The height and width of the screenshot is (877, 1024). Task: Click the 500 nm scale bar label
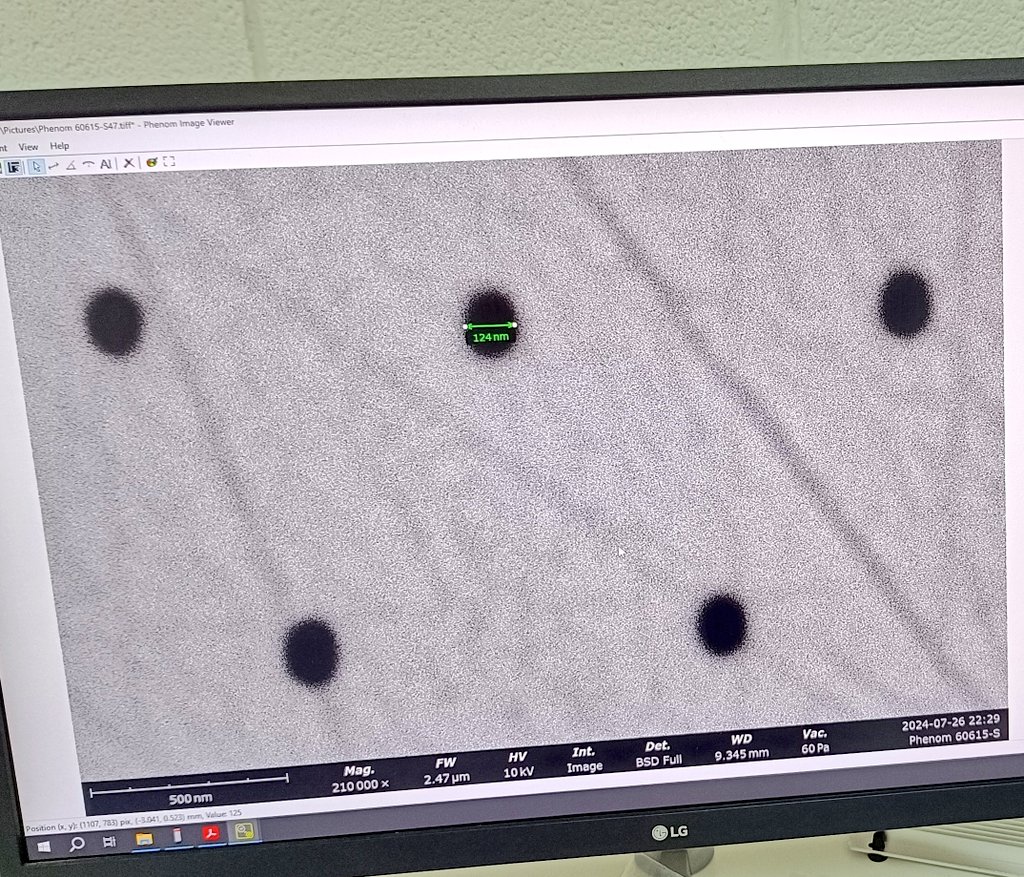tap(190, 799)
